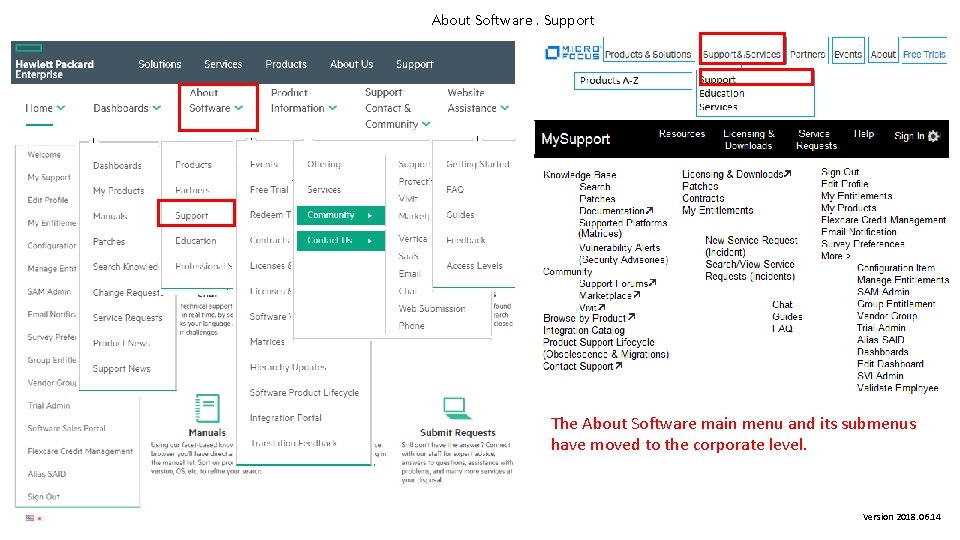Image resolution: width=960 pixels, height=540 pixels.
Task: Select Products under About Software submenu
Action: tap(193, 165)
